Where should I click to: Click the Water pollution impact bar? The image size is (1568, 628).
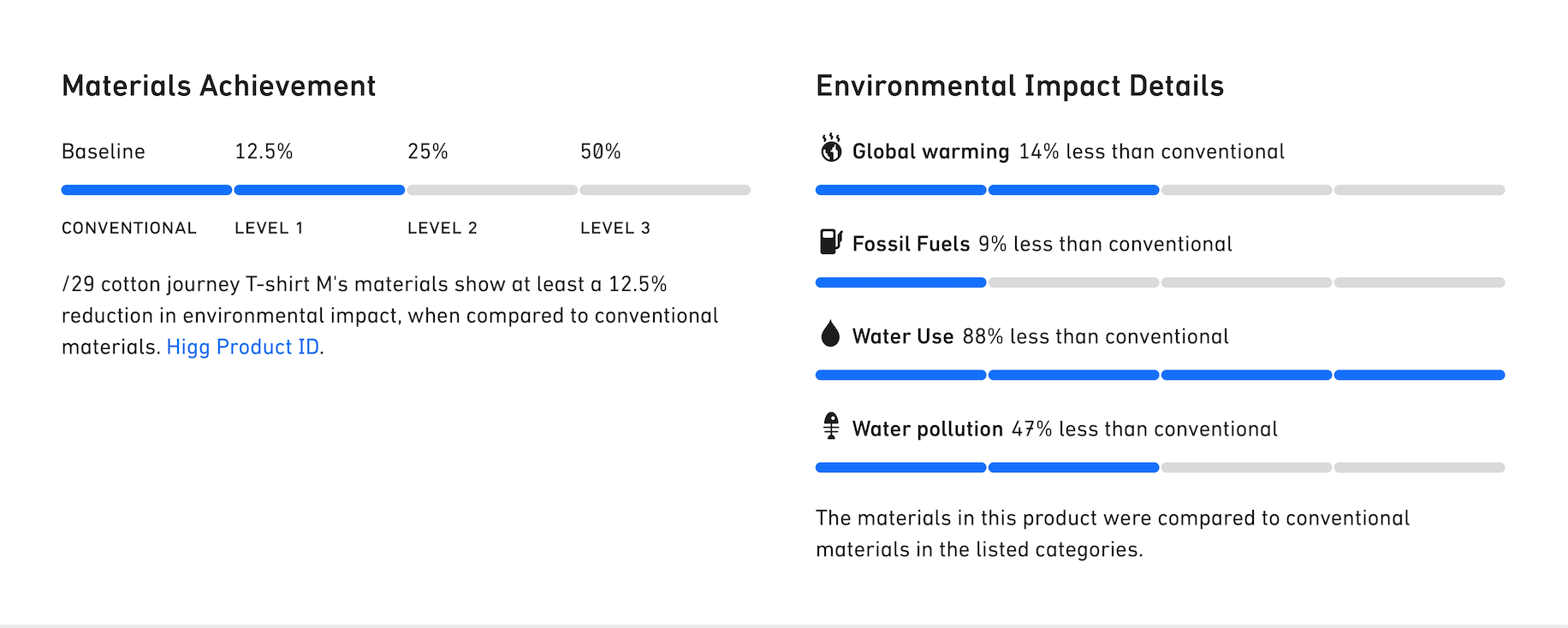click(1160, 467)
